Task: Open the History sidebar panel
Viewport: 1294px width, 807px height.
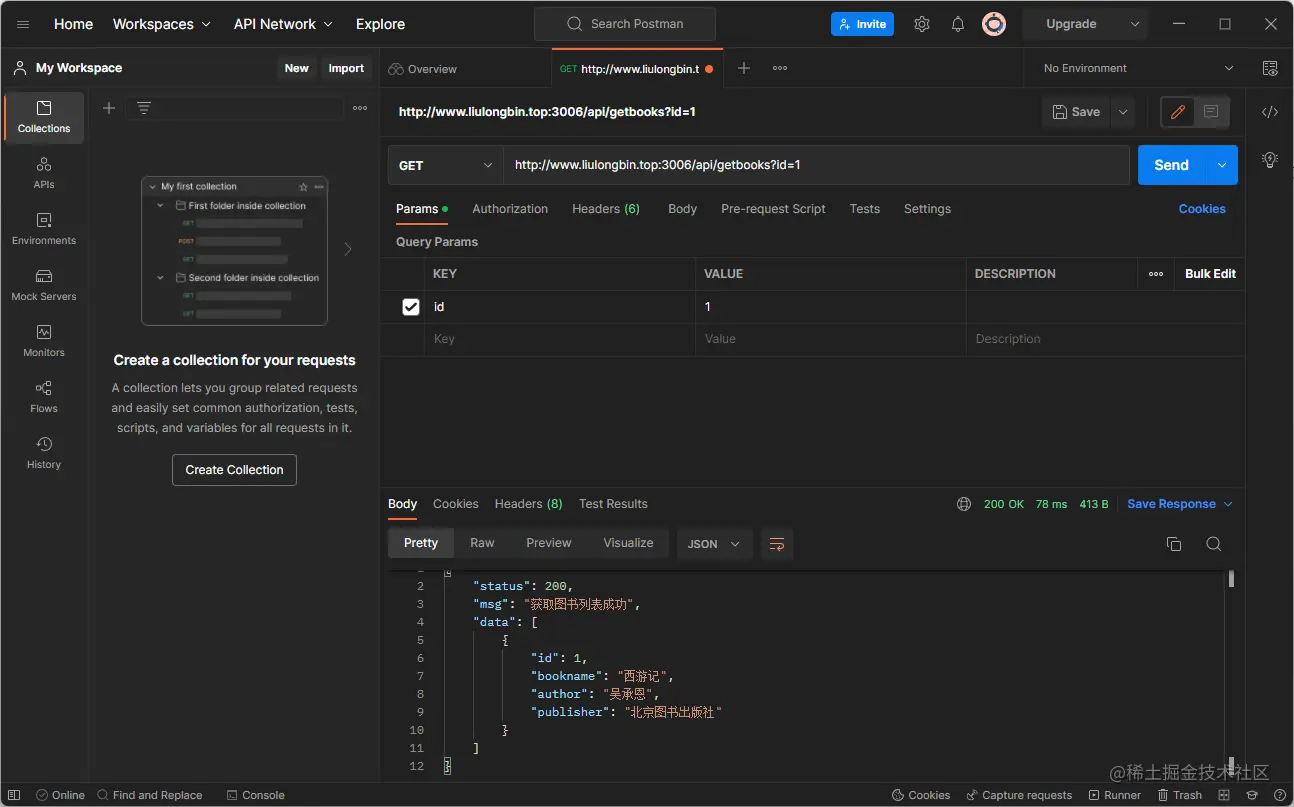Action: [x=44, y=453]
